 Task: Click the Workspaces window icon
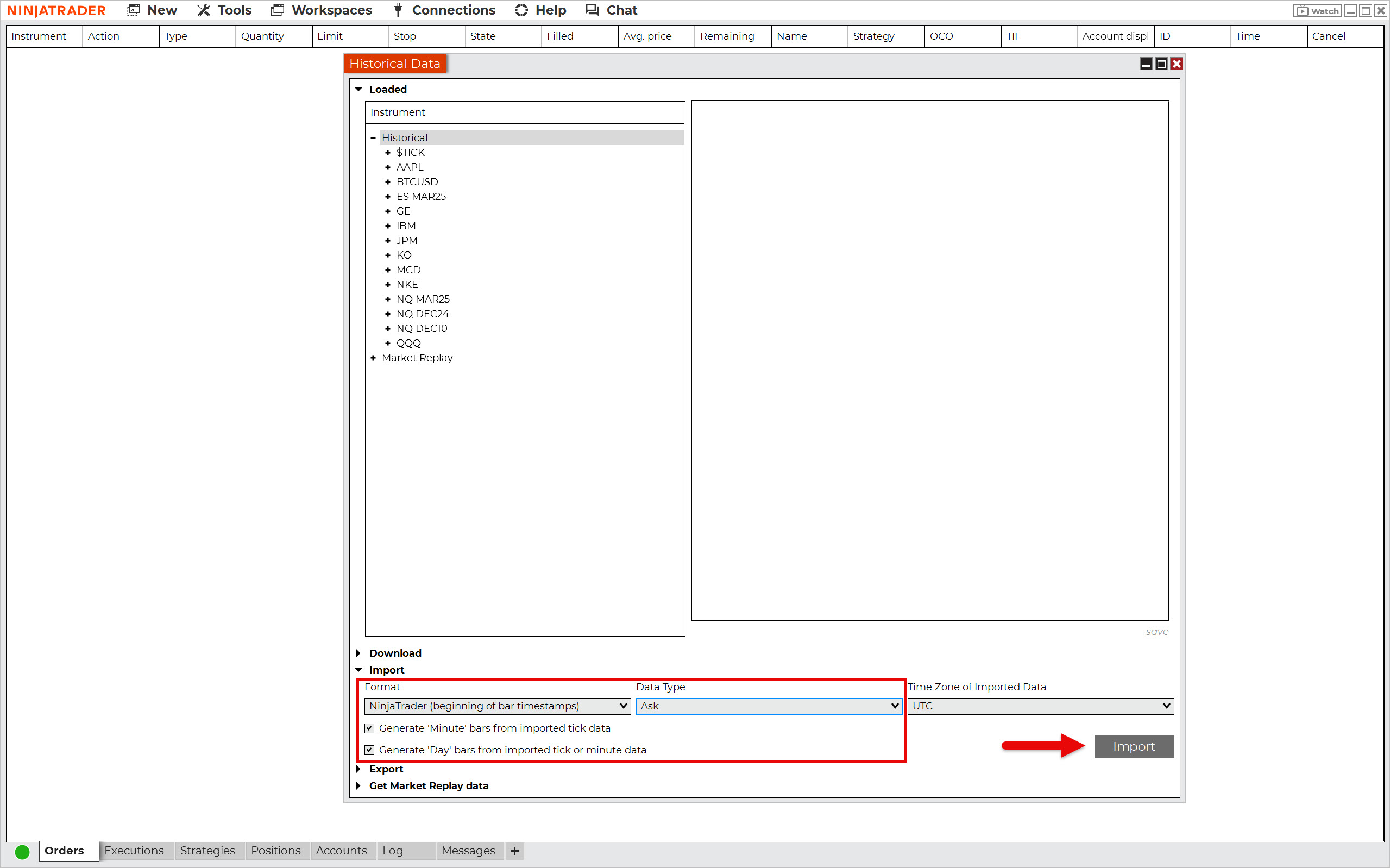(277, 10)
